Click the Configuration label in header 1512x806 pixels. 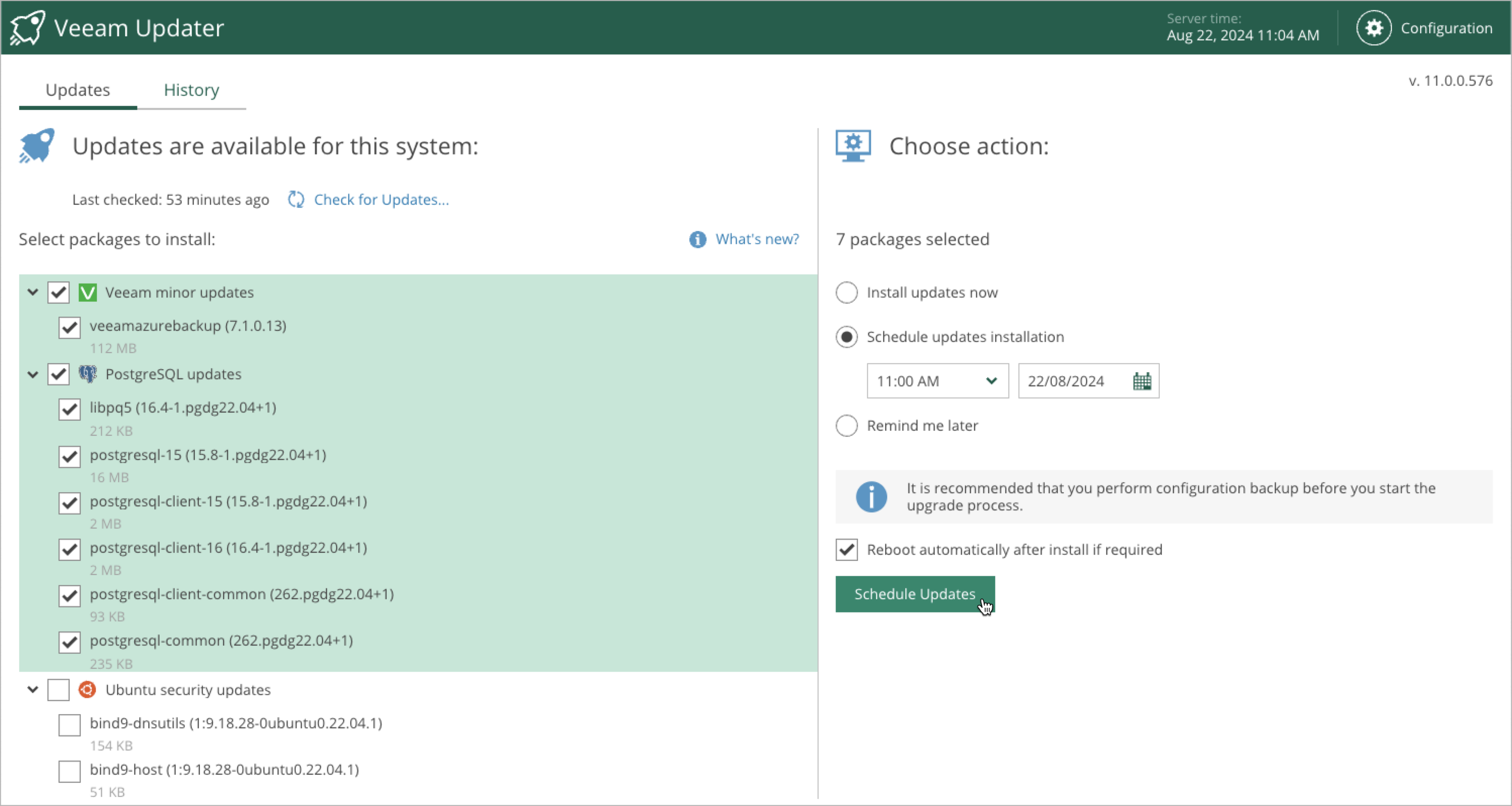click(x=1446, y=28)
